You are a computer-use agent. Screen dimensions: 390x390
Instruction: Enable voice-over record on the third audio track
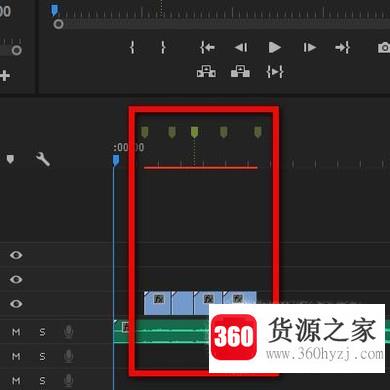tap(68, 380)
